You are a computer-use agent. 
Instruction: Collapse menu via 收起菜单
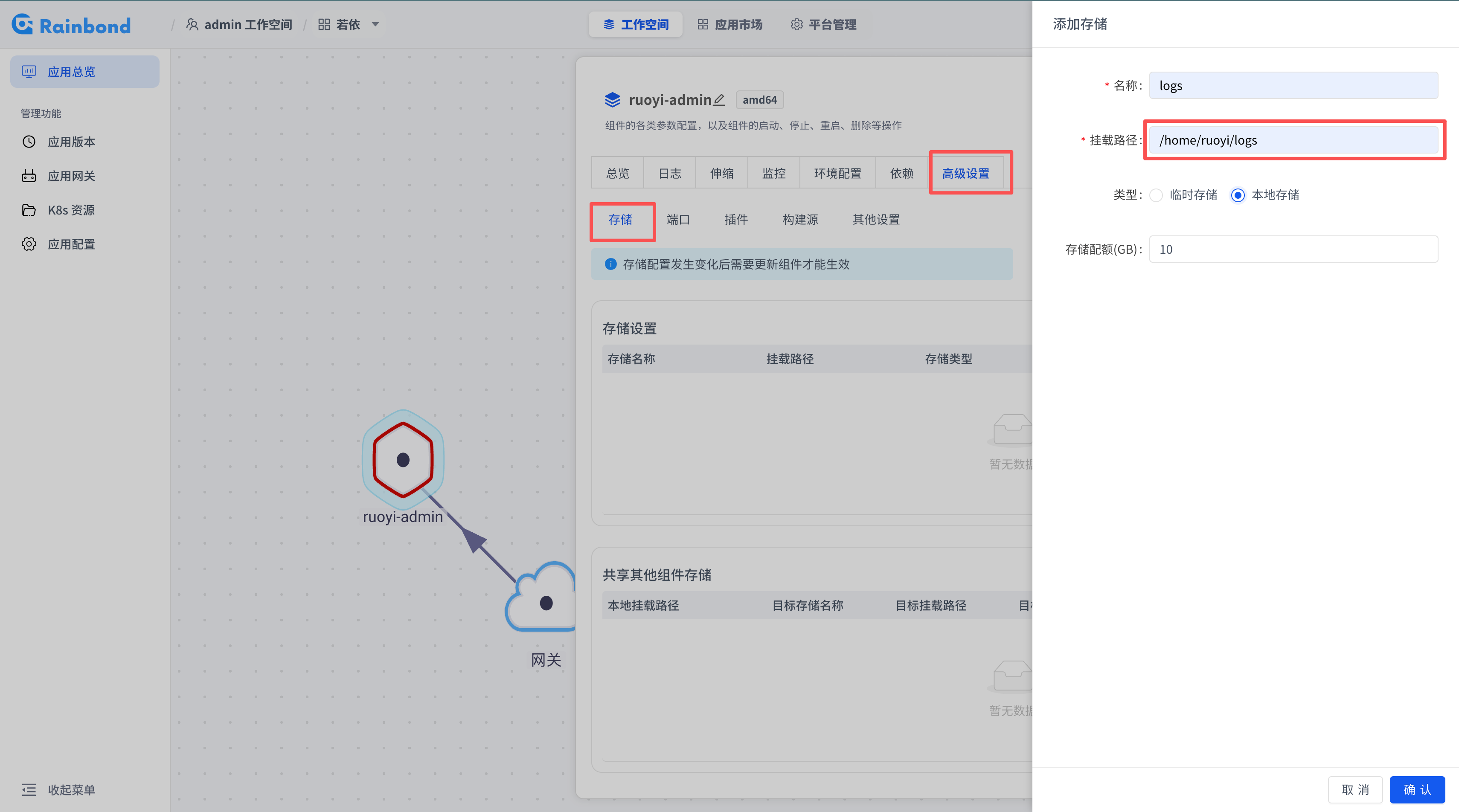click(x=71, y=789)
